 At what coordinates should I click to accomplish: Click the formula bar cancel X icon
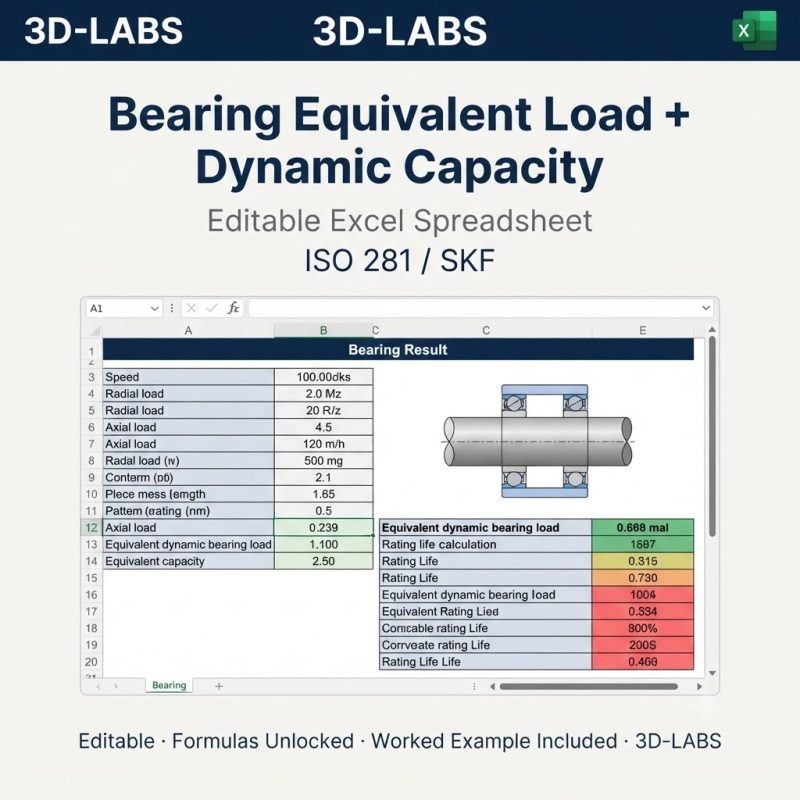(191, 308)
